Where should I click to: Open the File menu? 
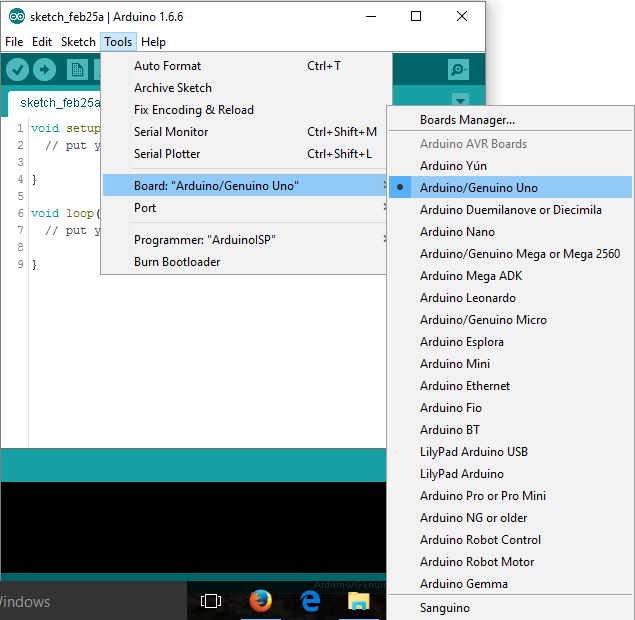click(x=14, y=42)
